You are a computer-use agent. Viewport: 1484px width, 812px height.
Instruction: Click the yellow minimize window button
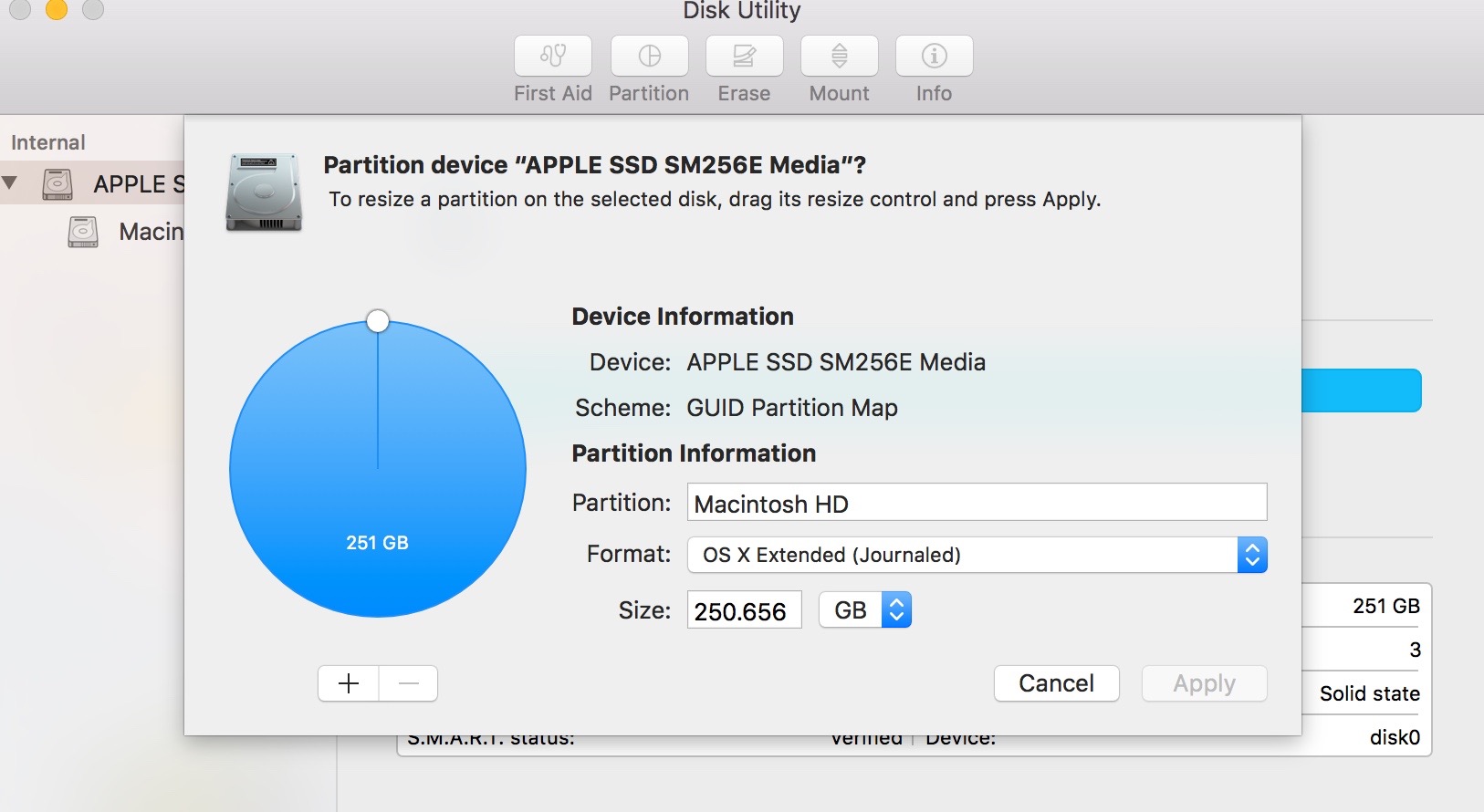[x=56, y=8]
